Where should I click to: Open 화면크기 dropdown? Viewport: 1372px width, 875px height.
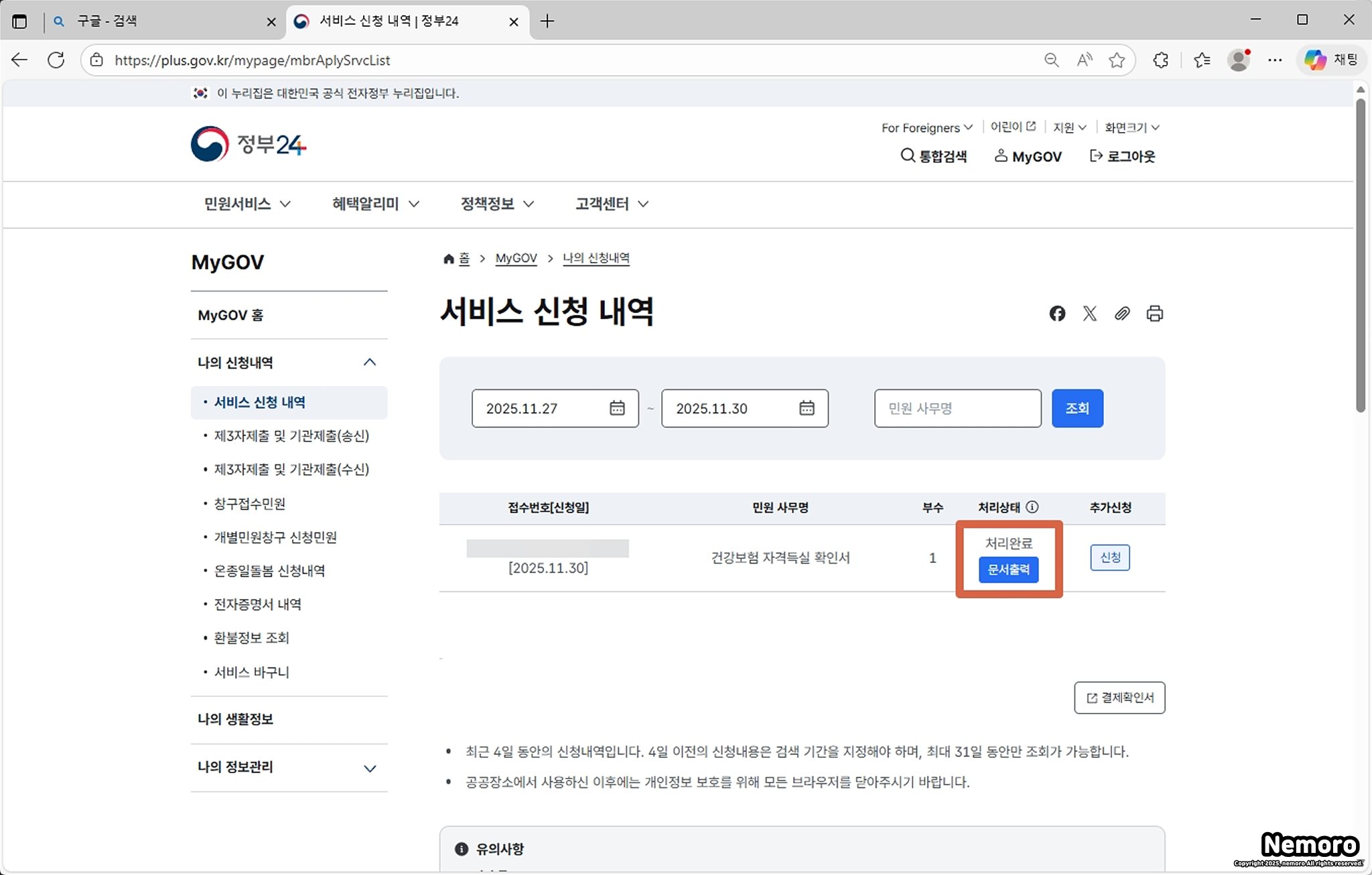coord(1131,127)
